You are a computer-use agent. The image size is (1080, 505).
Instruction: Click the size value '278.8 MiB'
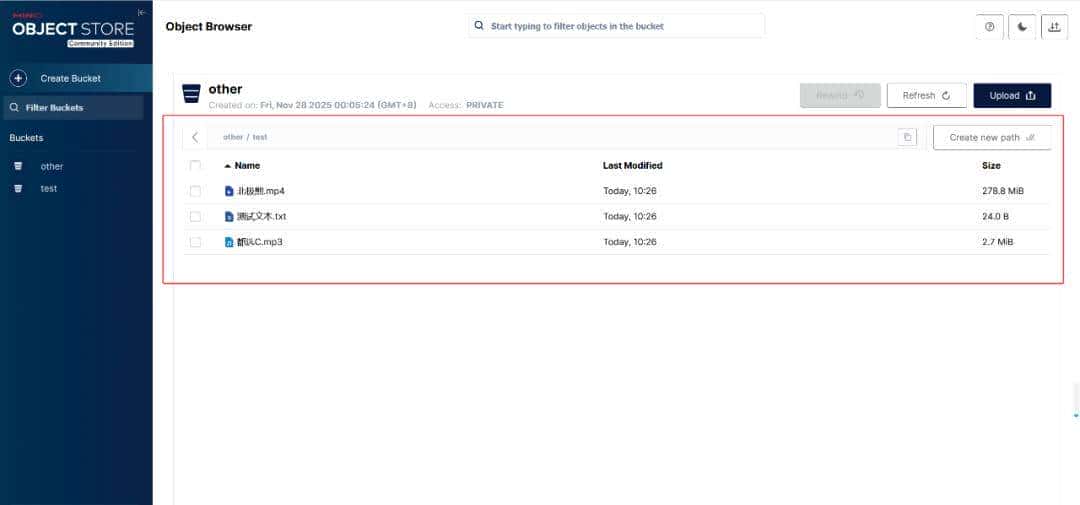pos(1003,191)
